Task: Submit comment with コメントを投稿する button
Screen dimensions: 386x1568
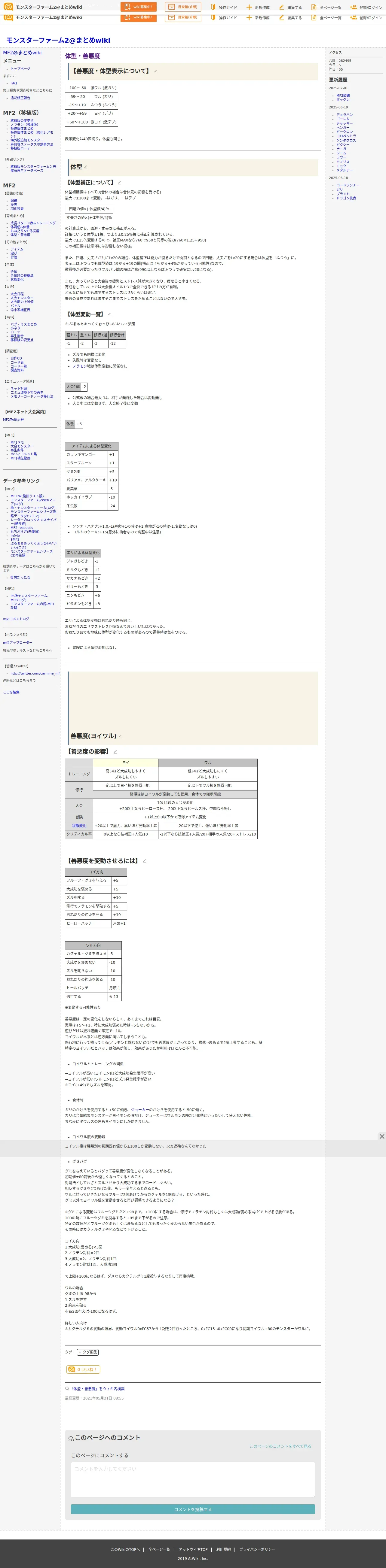Action: point(193,1509)
